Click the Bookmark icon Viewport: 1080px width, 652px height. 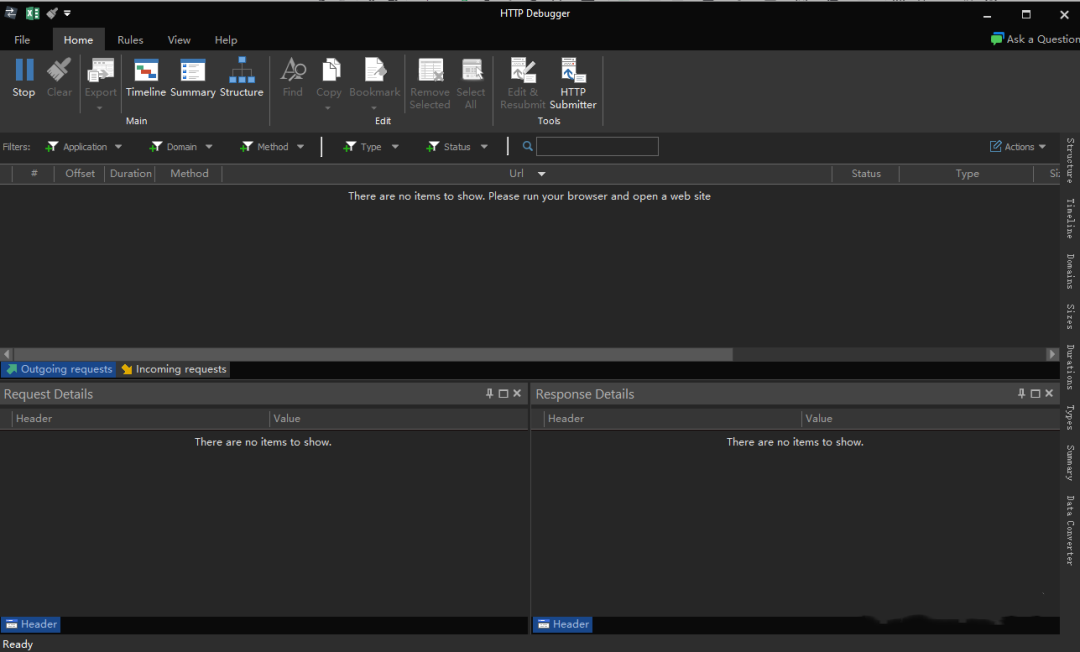tap(375, 70)
